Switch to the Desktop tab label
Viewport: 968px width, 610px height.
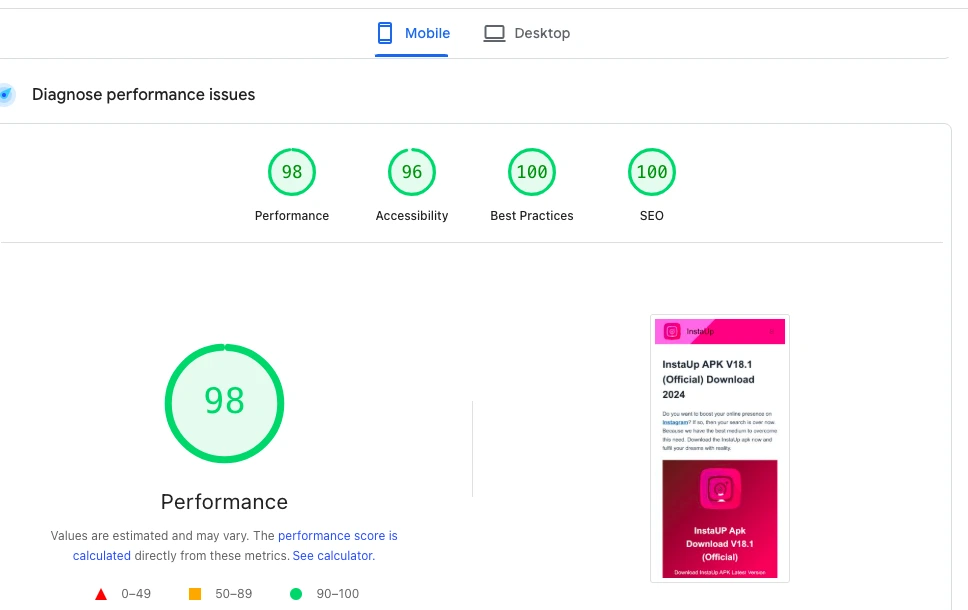point(542,33)
